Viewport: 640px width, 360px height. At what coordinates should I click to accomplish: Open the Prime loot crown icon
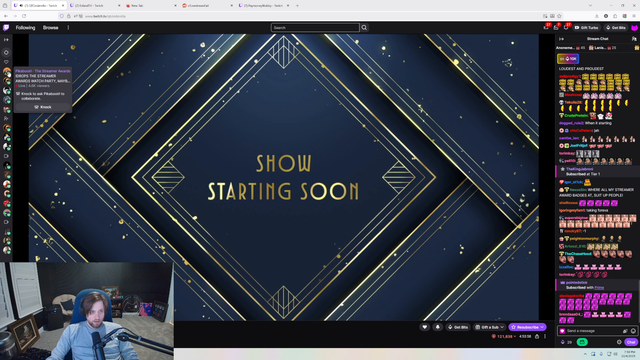[x=546, y=28]
